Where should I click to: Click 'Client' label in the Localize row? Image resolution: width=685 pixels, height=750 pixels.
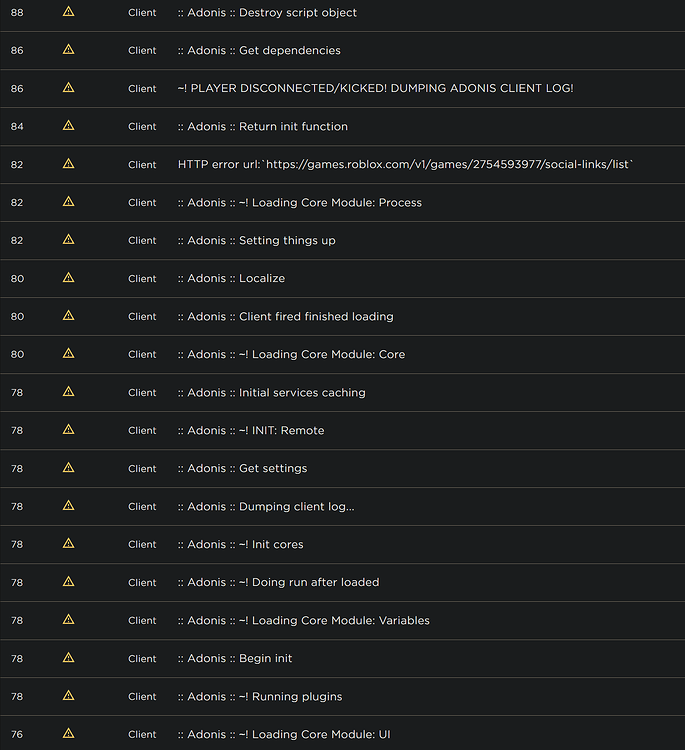pyautogui.click(x=142, y=278)
